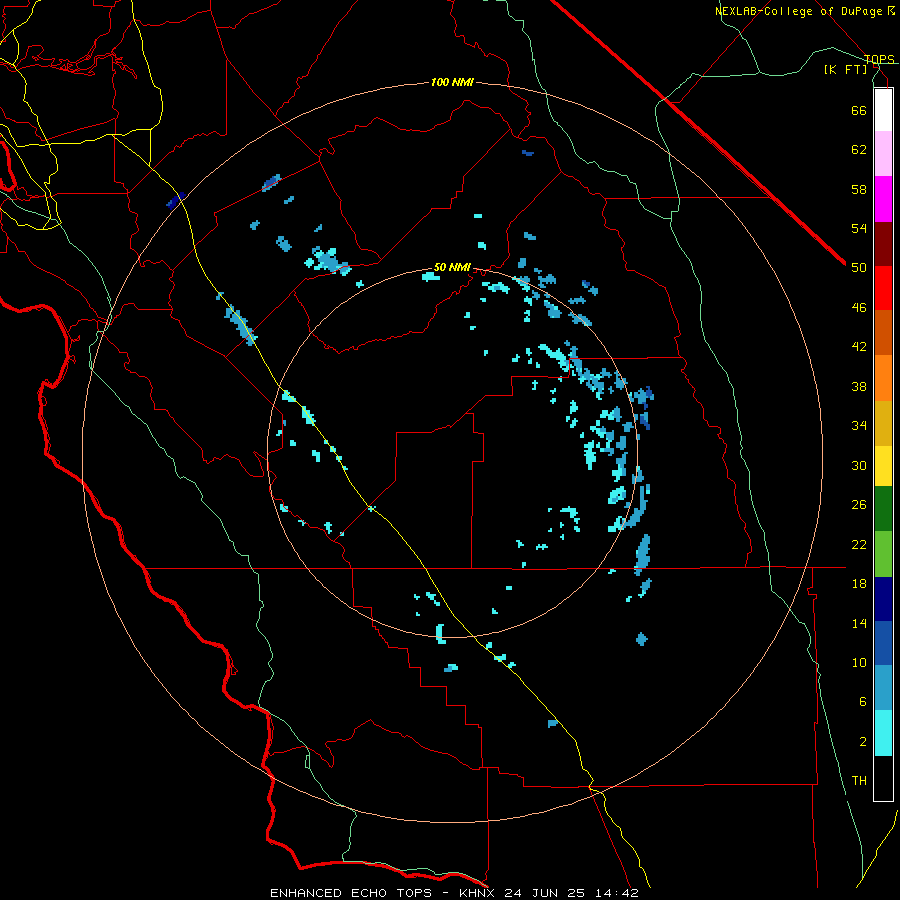The width and height of the screenshot is (900, 900).
Task: Click the 50 NMI range ring label
Action: 452,267
